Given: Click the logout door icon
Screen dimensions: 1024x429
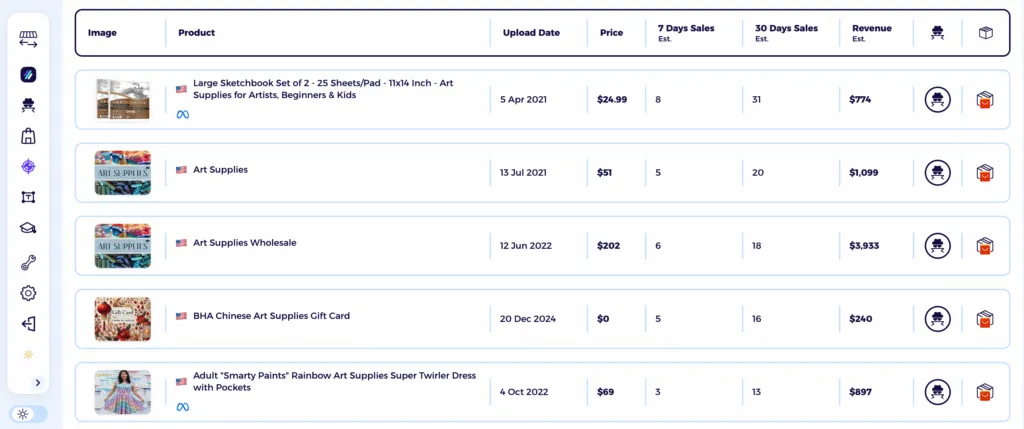Looking at the screenshot, I should click(x=28, y=324).
